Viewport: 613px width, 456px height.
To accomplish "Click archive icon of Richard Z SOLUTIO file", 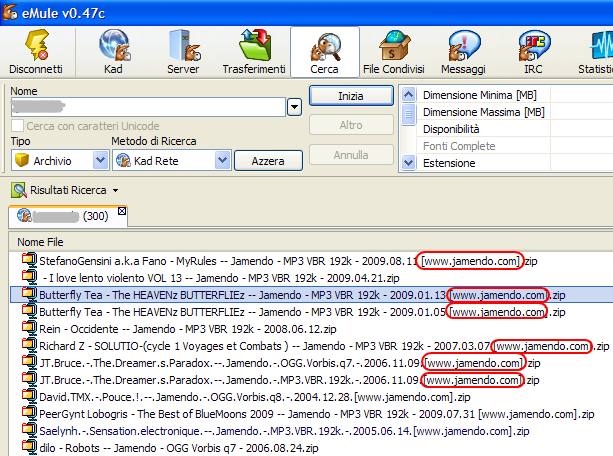I will [x=29, y=345].
